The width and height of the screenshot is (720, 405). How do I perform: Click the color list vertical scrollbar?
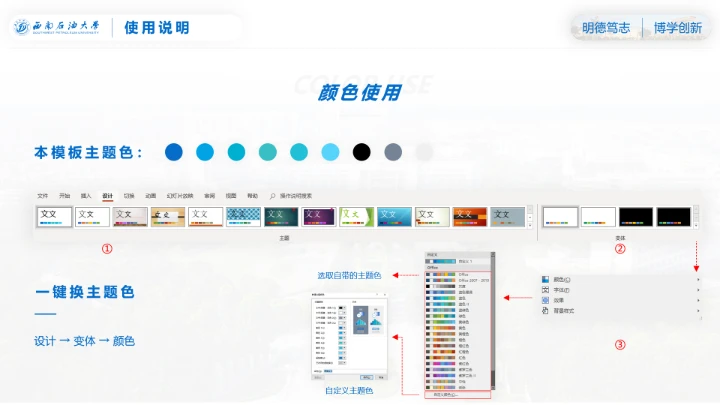(493, 321)
